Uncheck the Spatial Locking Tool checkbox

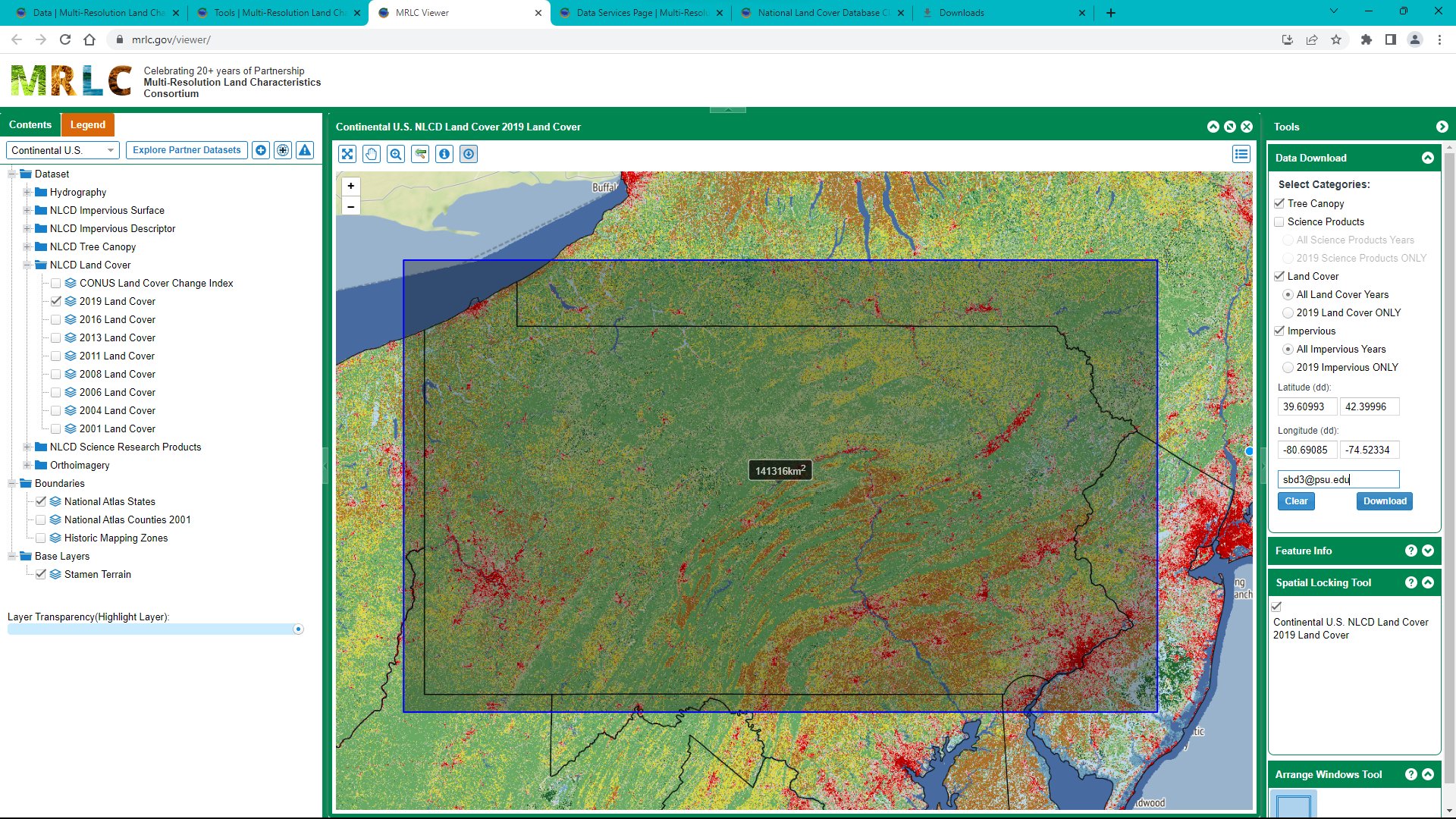pos(1277,606)
